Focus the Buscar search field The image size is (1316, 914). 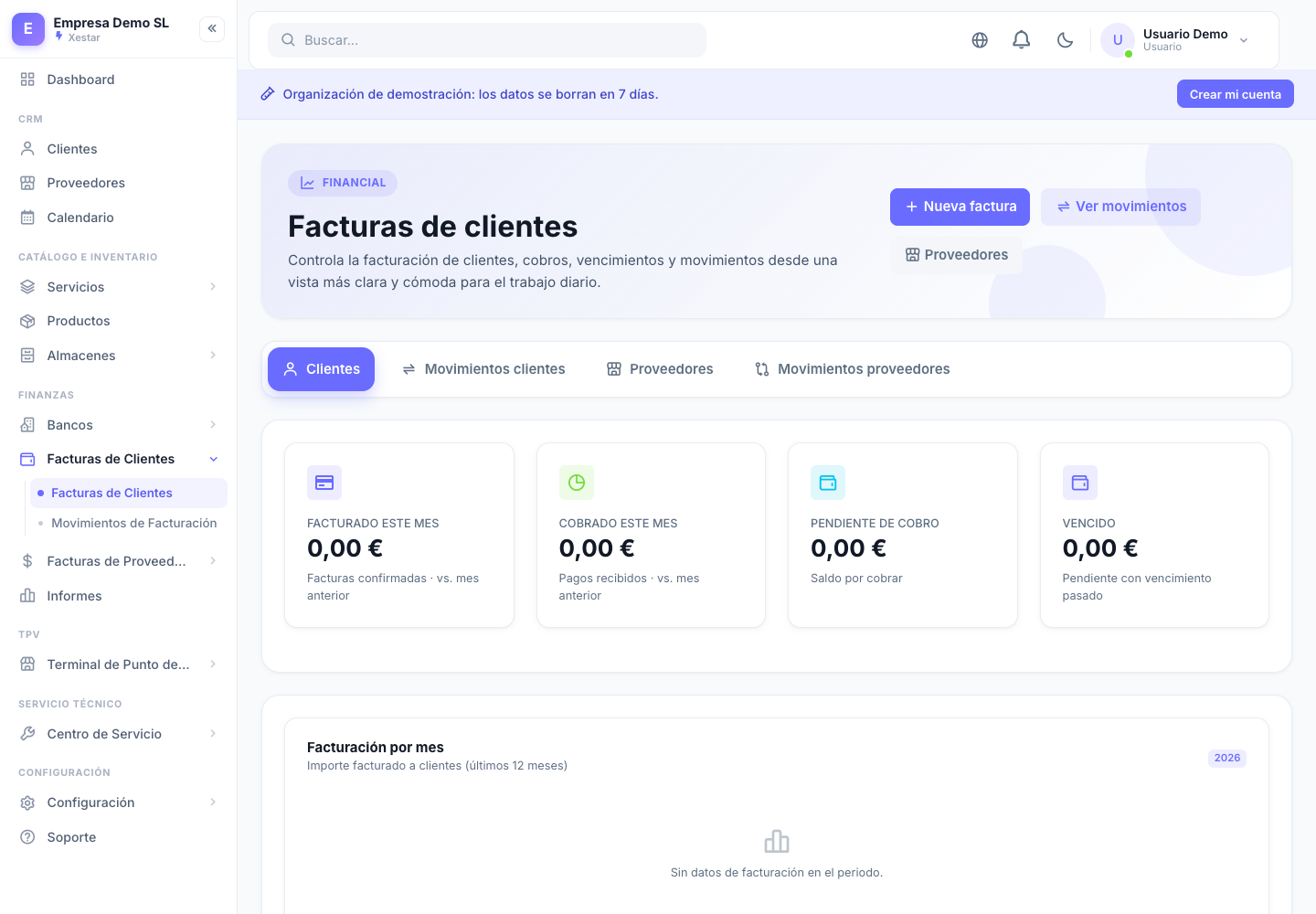487,40
